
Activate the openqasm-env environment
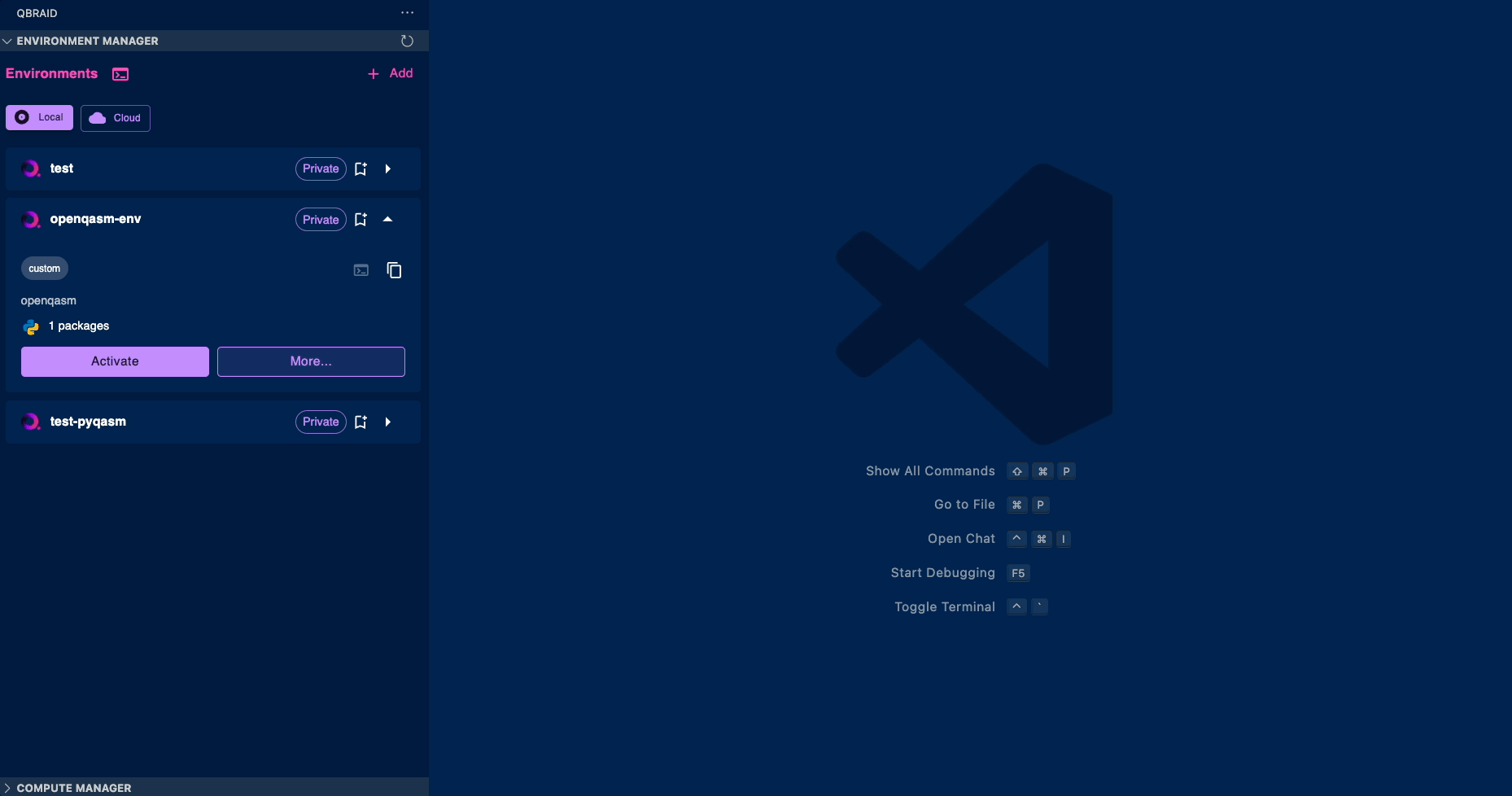(115, 361)
